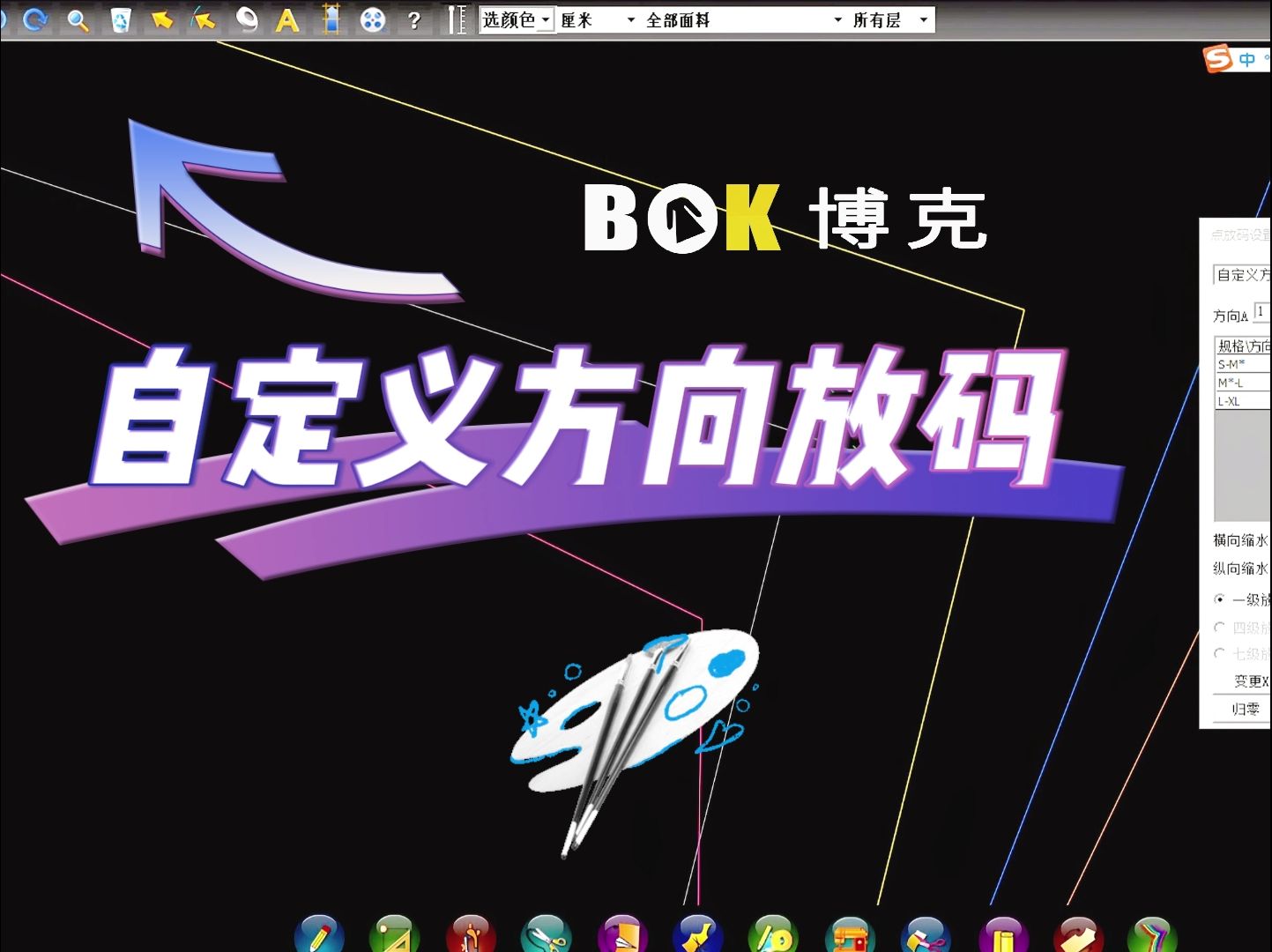Select the yellow letter A text tool
The width and height of the screenshot is (1272, 952).
click(x=287, y=19)
